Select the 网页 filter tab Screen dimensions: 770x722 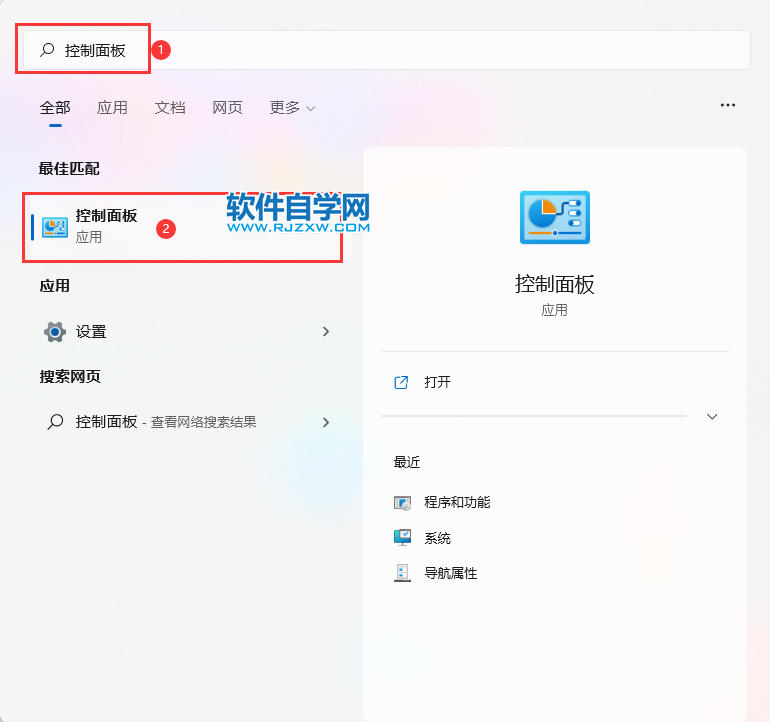(x=227, y=108)
